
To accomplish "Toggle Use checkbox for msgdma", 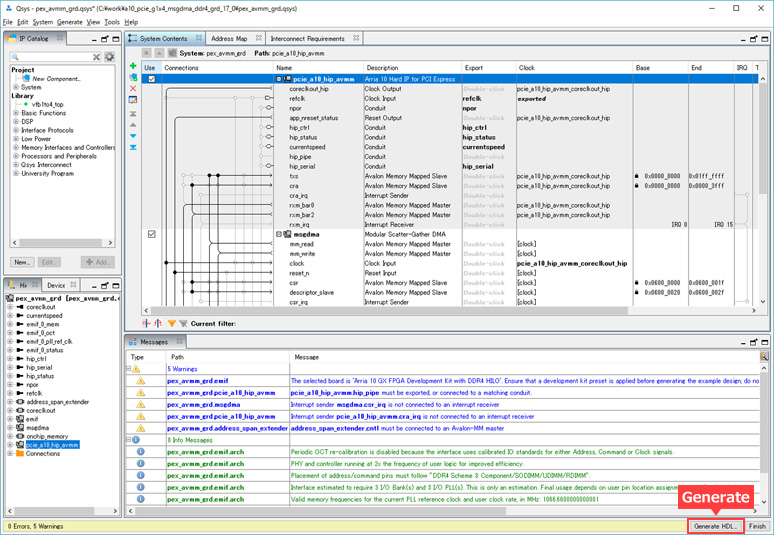I will click(152, 234).
